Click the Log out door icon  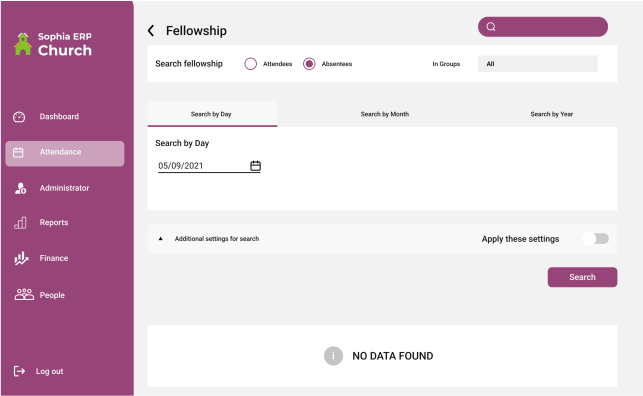(19, 371)
